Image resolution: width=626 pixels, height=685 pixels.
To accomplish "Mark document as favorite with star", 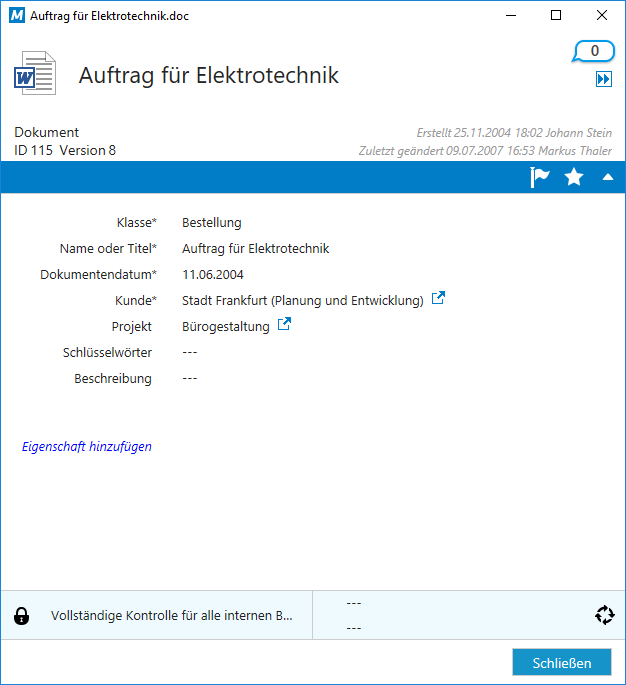I will [x=574, y=177].
